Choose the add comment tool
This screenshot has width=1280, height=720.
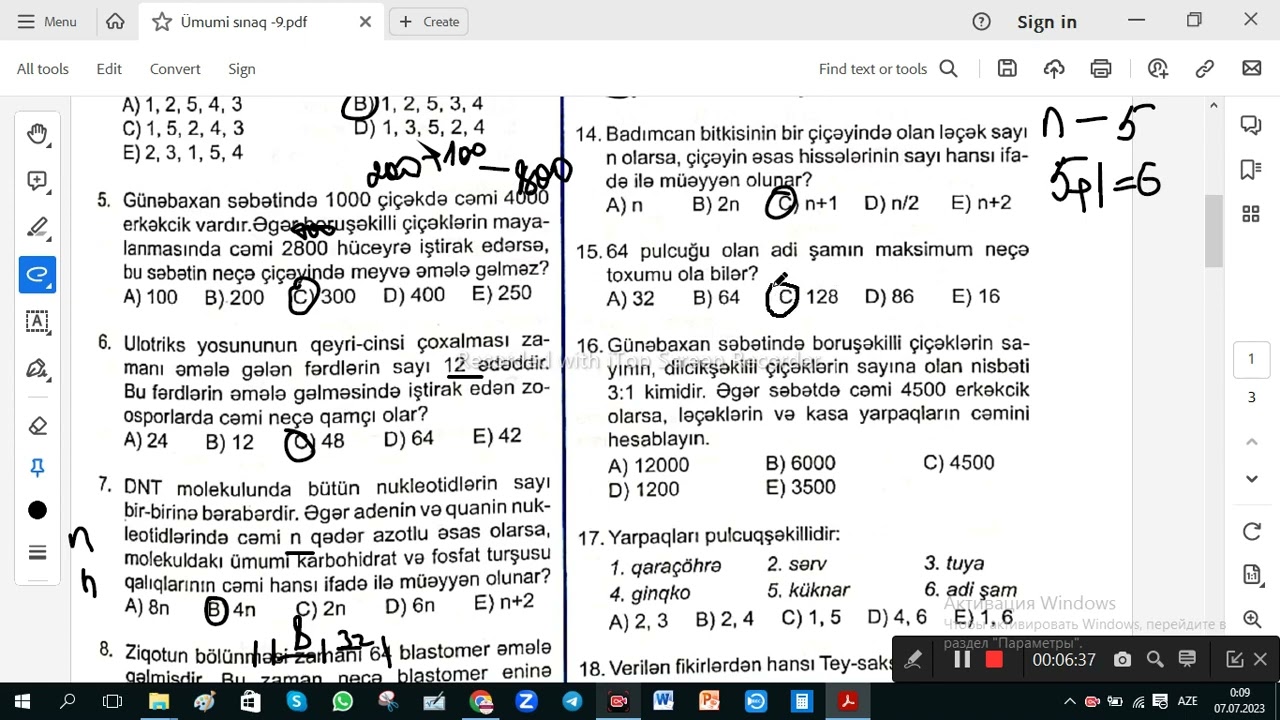tap(37, 181)
